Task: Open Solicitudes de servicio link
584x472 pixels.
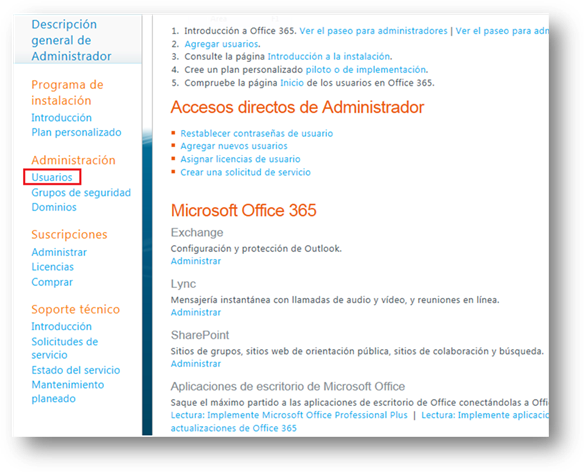Action: pyautogui.click(x=64, y=348)
